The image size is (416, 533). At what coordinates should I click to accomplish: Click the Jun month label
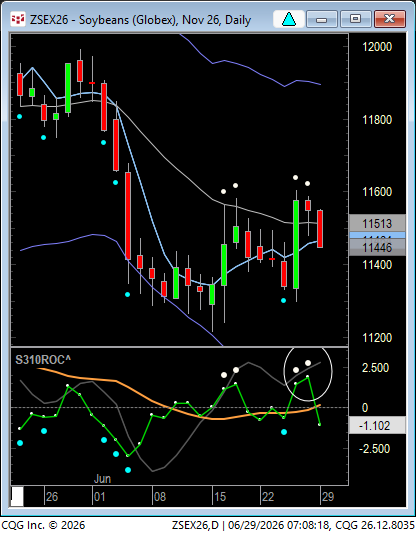(102, 479)
